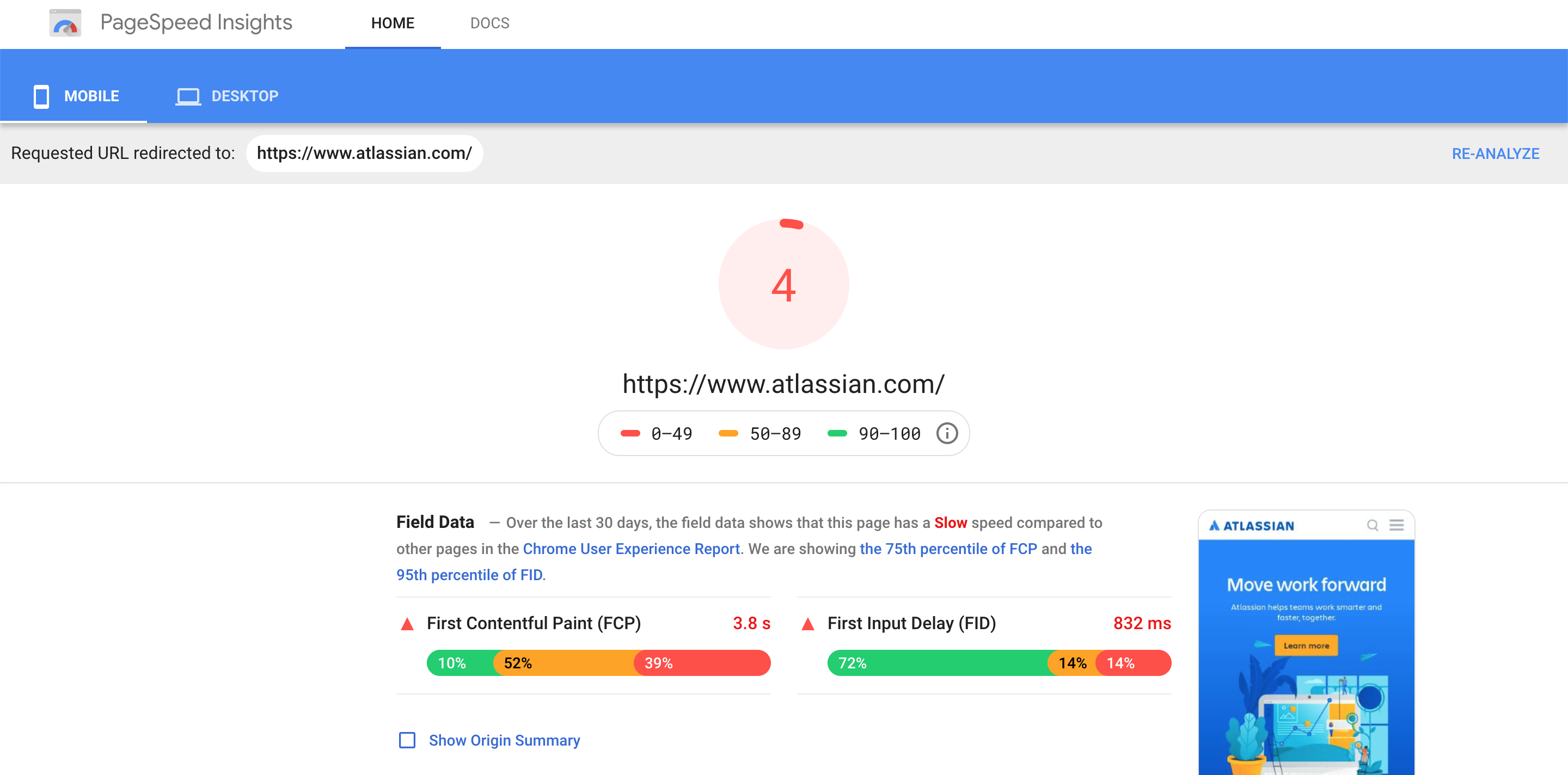The height and width of the screenshot is (775, 1568).
Task: Click the URL field showing atlassian.com
Action: pos(364,153)
